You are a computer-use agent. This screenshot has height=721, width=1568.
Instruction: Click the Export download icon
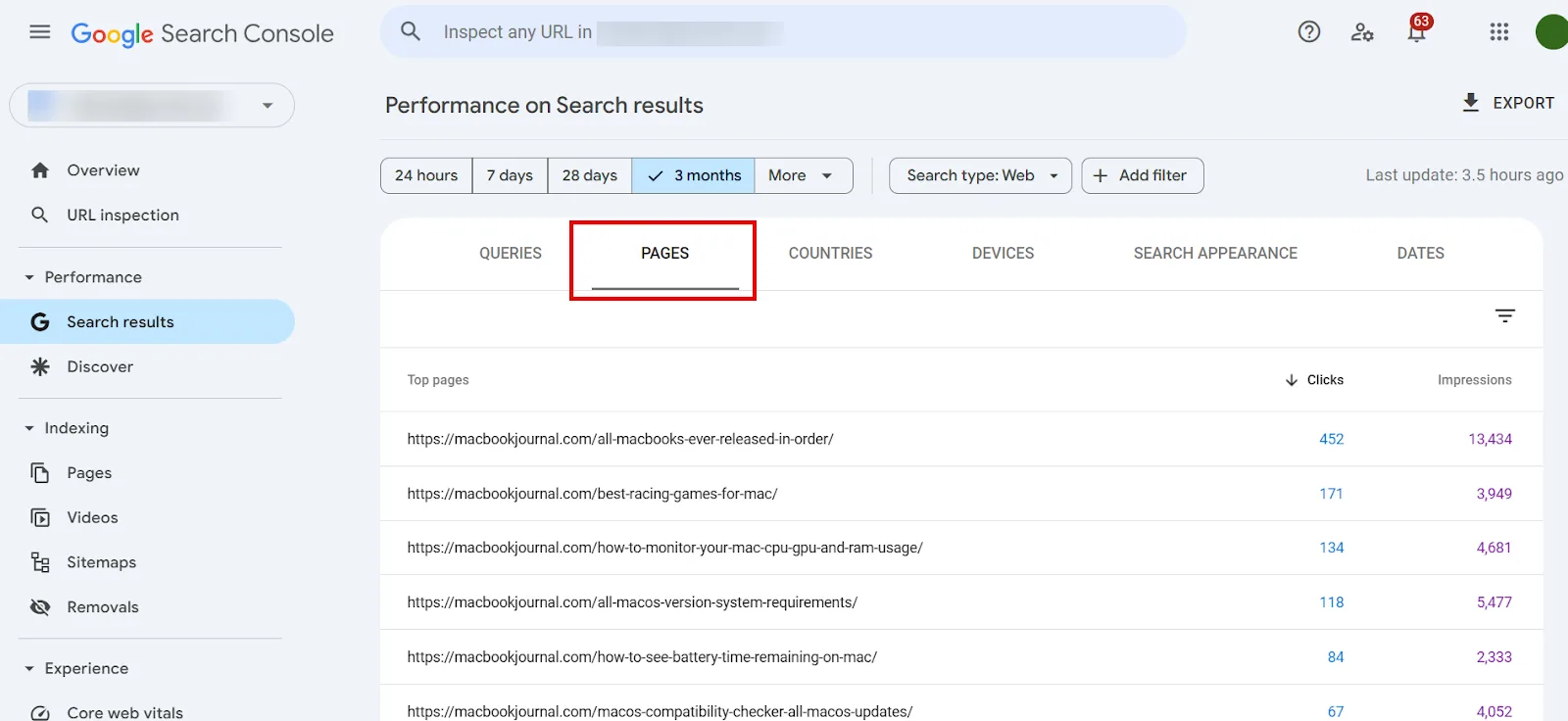1471,103
